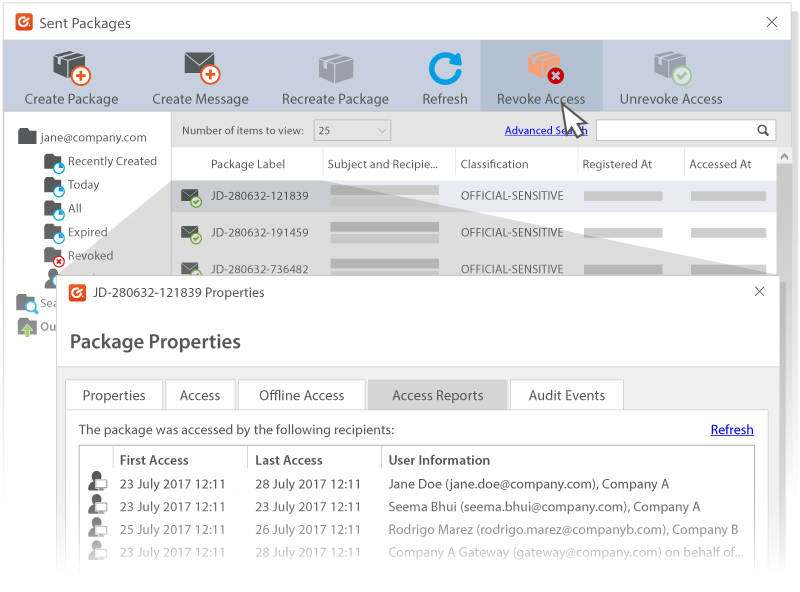The width and height of the screenshot is (800, 592).
Task: Open the Revoked folder icon
Action: pos(54,257)
